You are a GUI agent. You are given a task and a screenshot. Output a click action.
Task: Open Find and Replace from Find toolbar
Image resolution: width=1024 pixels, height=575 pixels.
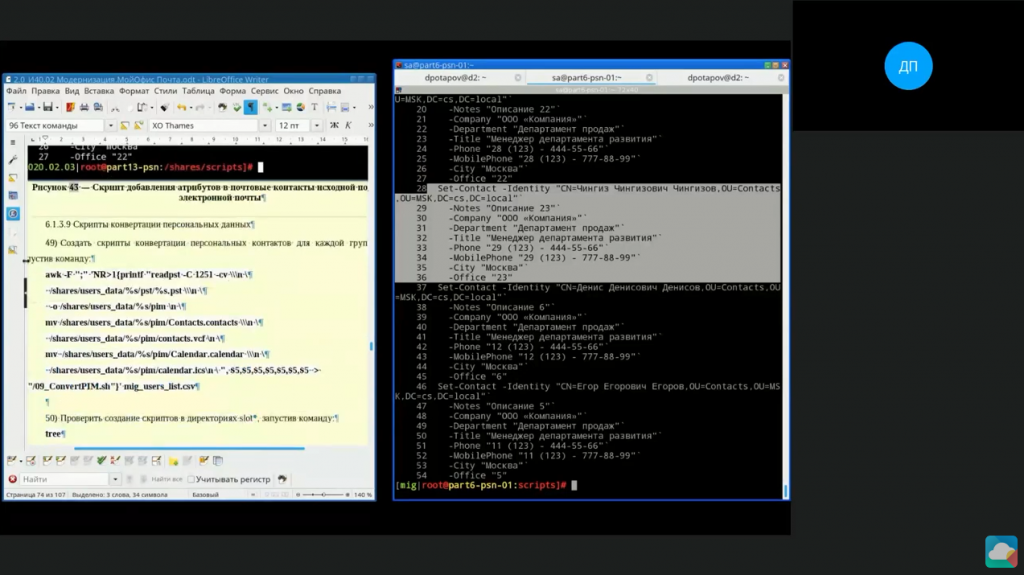[282, 479]
